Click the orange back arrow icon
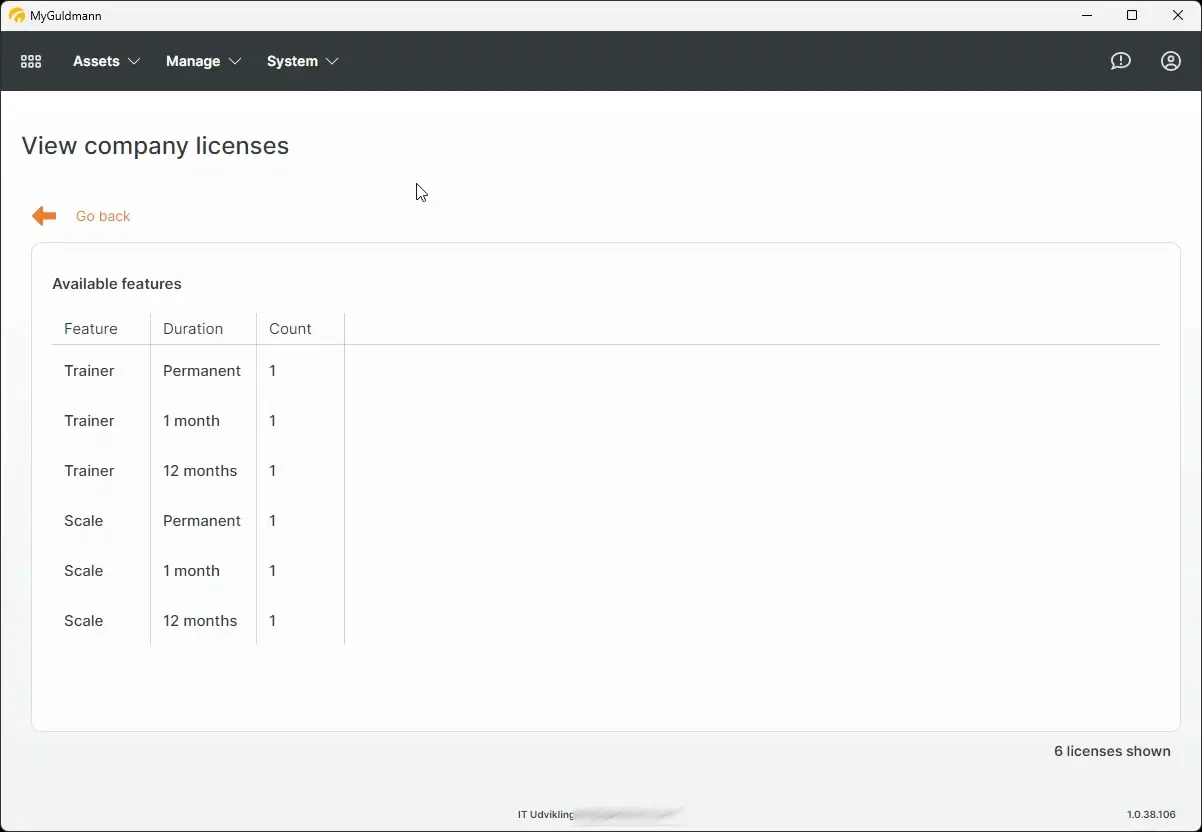The height and width of the screenshot is (832, 1202). [43, 215]
